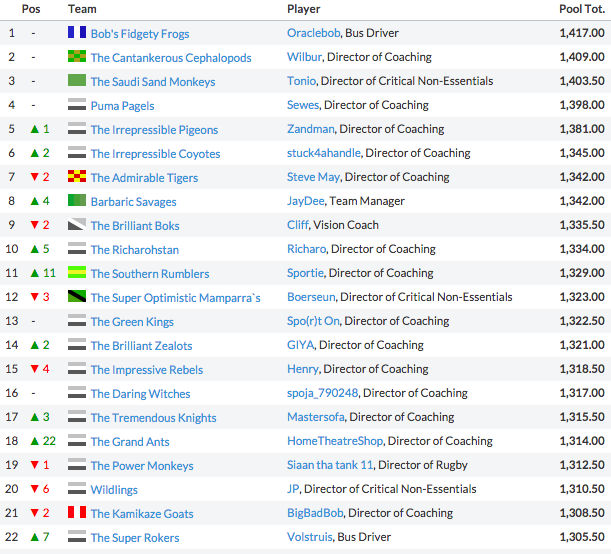The width and height of the screenshot is (611, 554).
Task: View player profile Siaan tha tank 11
Action: (330, 465)
